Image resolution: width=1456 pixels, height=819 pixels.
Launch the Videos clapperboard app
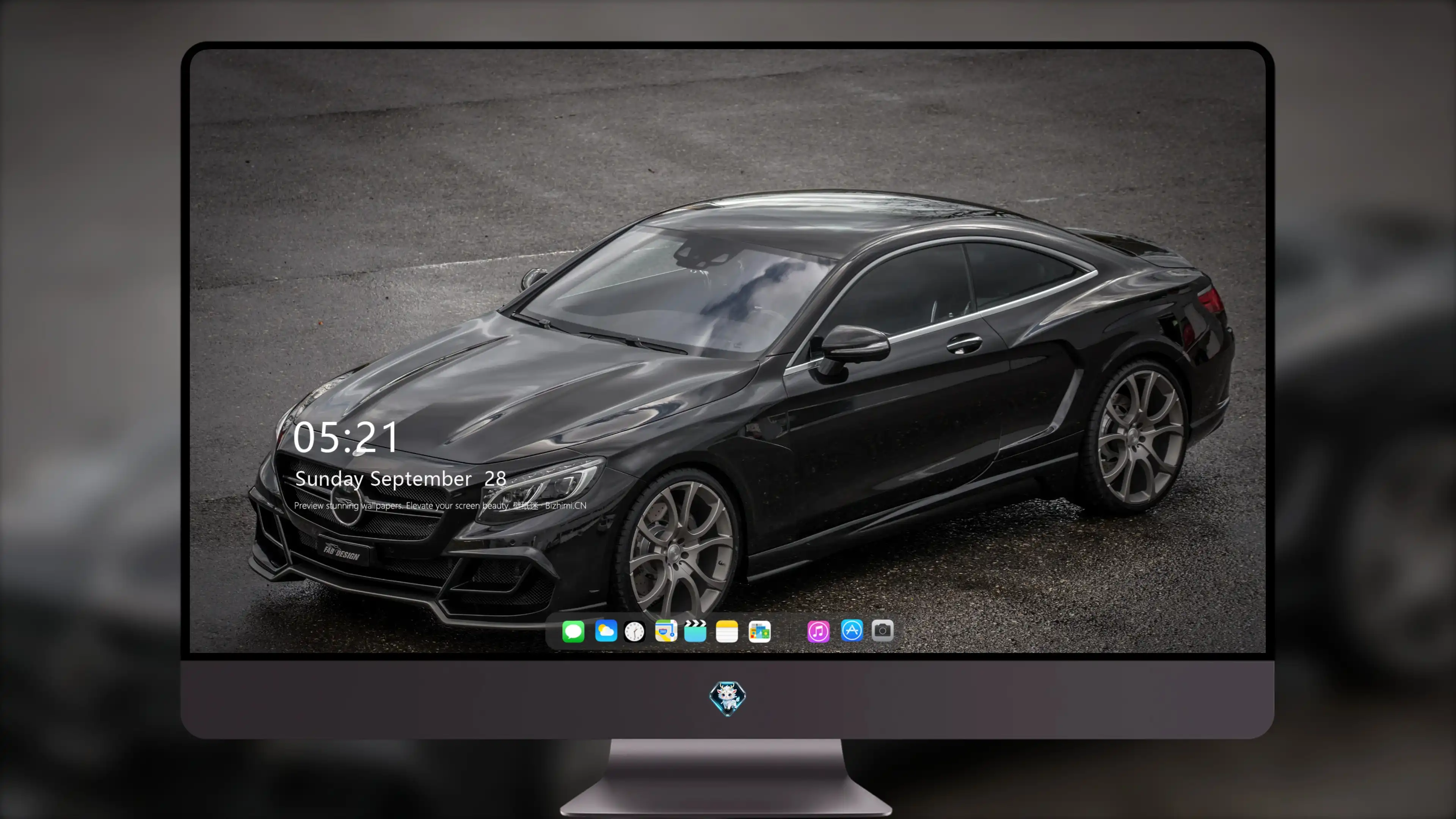pos(695,631)
